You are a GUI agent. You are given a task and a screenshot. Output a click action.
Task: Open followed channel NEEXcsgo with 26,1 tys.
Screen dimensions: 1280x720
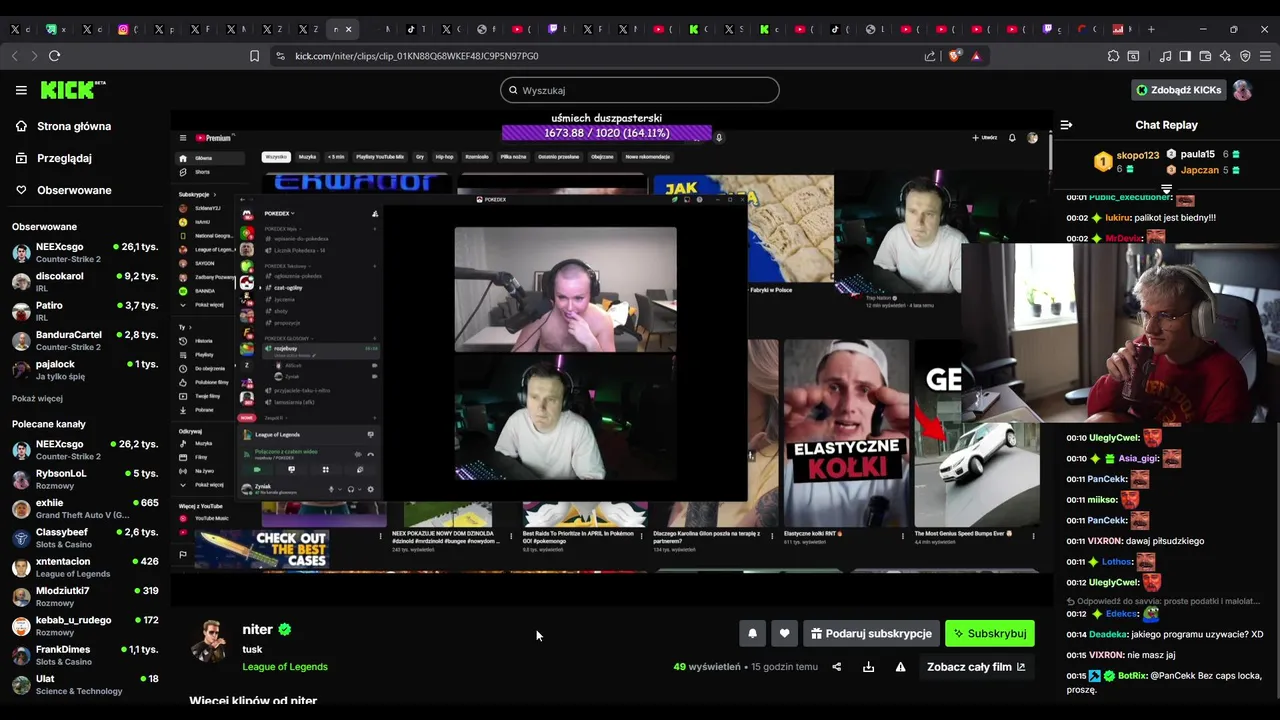point(84,252)
